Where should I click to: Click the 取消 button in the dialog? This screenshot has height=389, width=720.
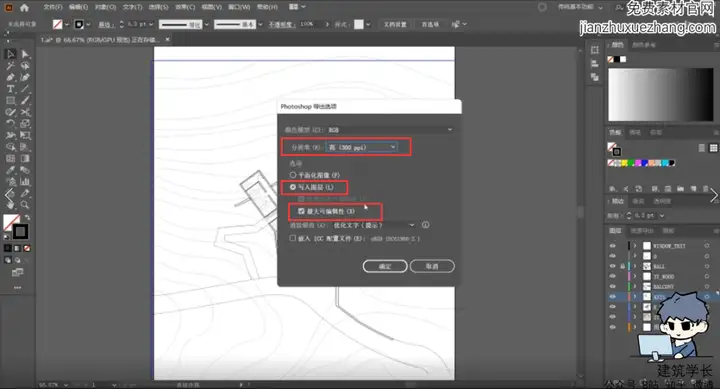(x=432, y=266)
